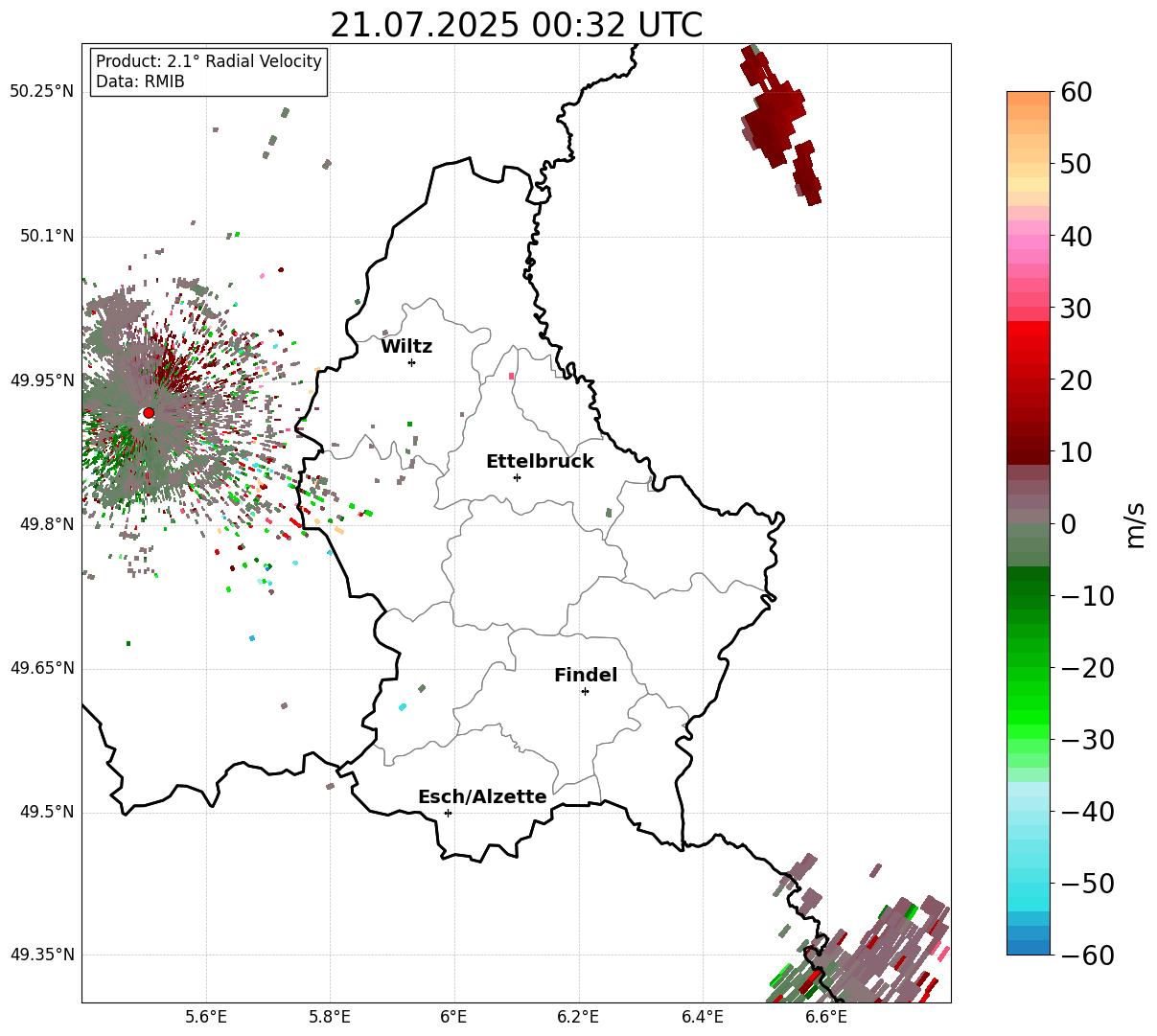Viewport: 1157px width, 1036px height.
Task: Click the Esch/Alzette city label
Action: [482, 797]
